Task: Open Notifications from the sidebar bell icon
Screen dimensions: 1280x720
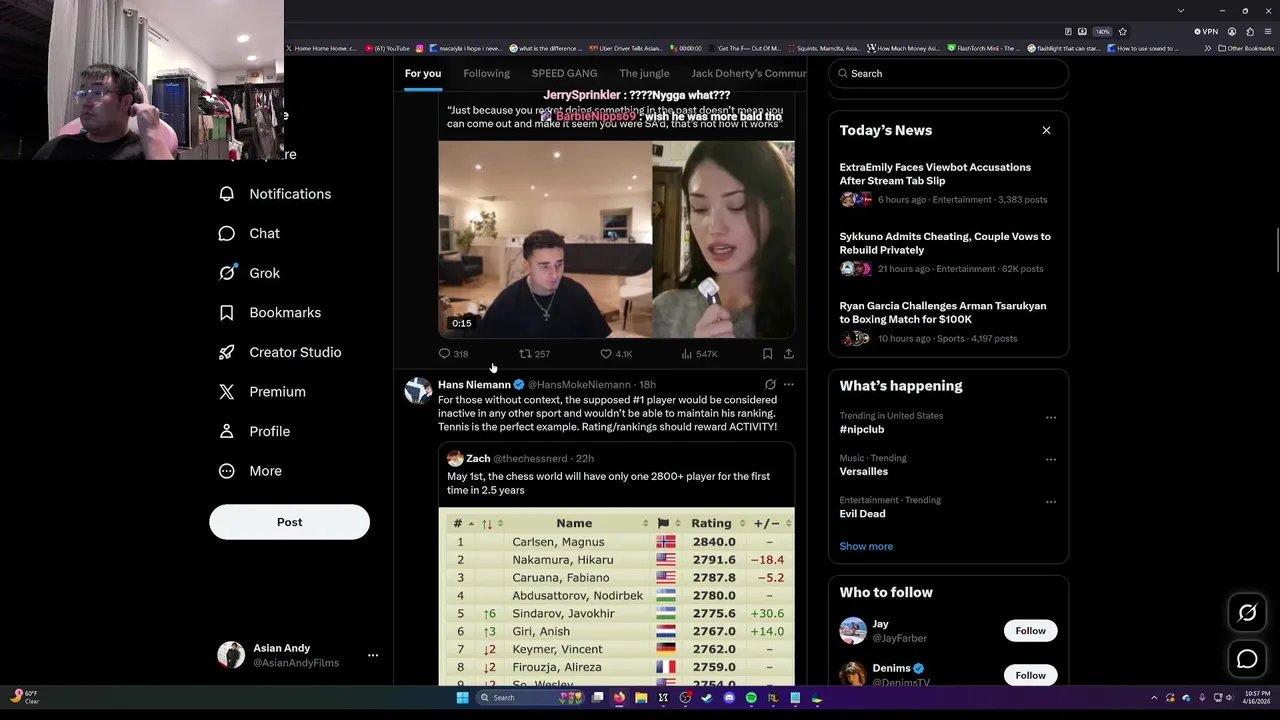Action: point(227,194)
